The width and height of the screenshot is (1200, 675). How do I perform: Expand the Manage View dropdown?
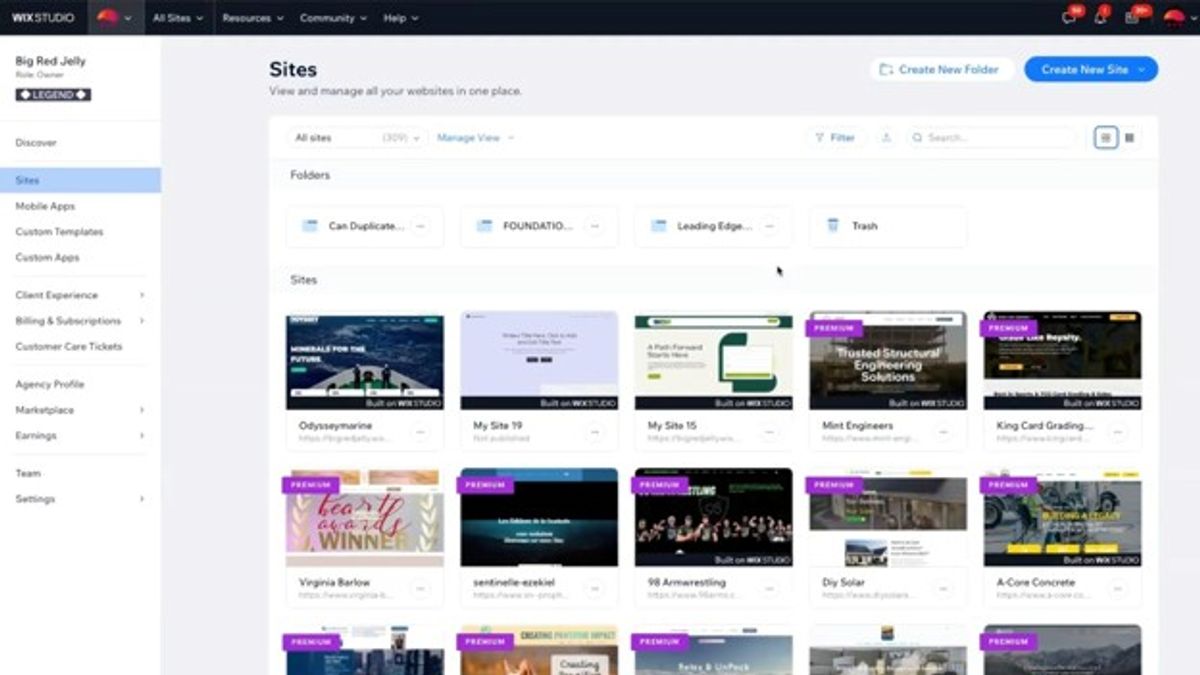[x=475, y=138]
